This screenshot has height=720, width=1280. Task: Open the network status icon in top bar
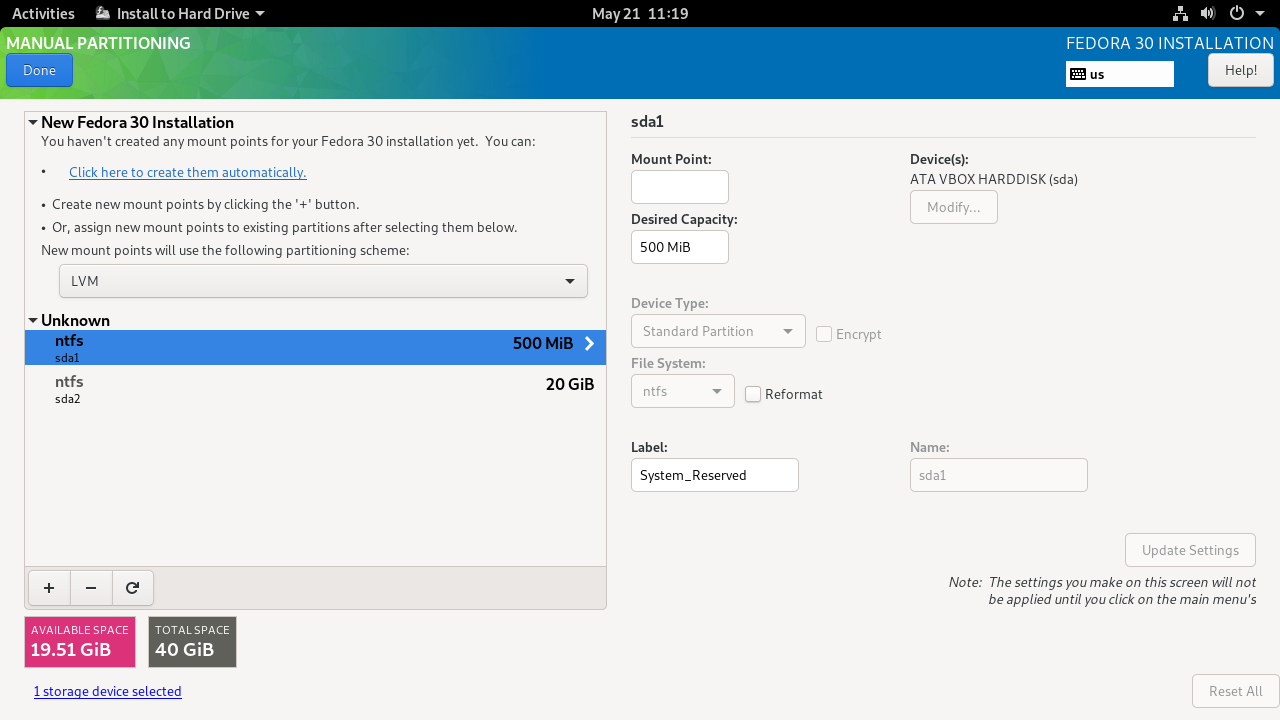click(x=1180, y=14)
